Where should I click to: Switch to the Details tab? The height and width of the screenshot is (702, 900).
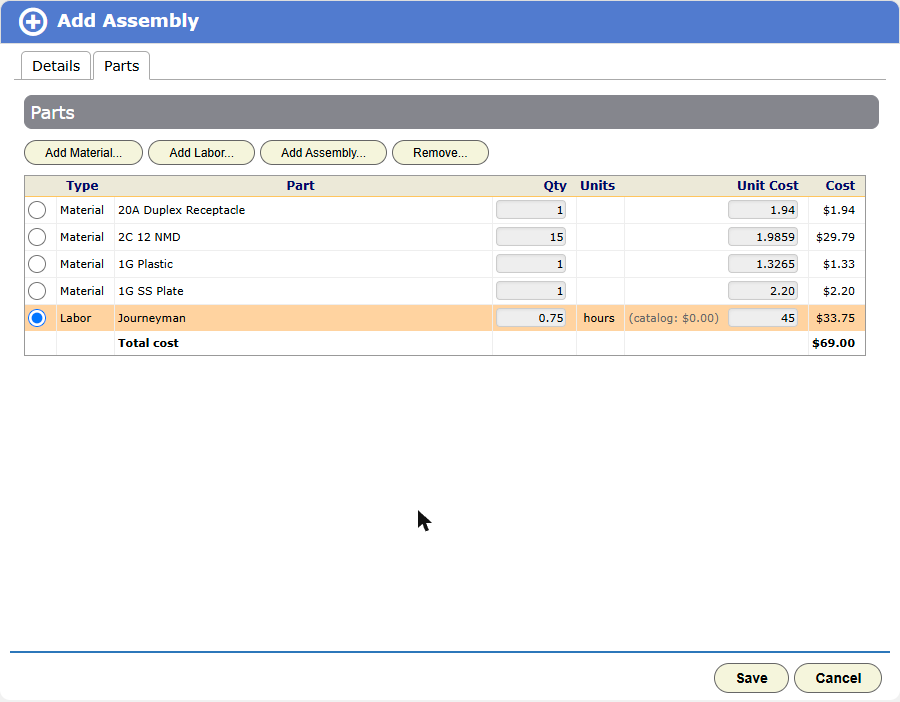pyautogui.click(x=56, y=66)
